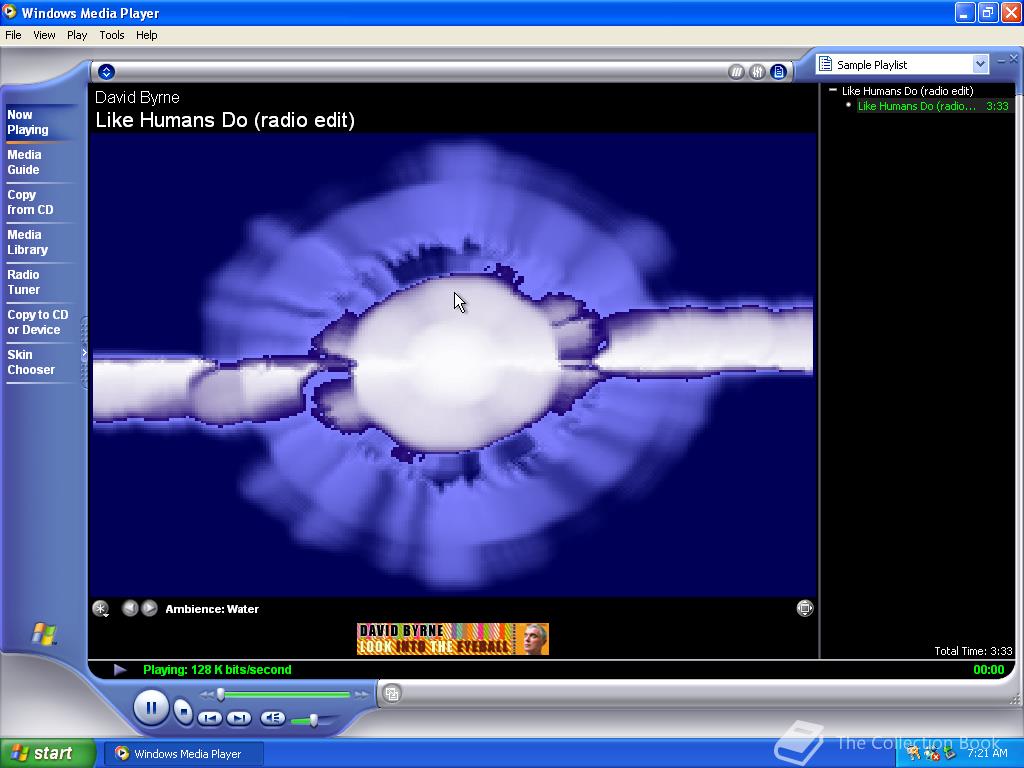Viewport: 1024px width, 768px height.
Task: Open the visualization selection menu button
Action: [x=101, y=609]
